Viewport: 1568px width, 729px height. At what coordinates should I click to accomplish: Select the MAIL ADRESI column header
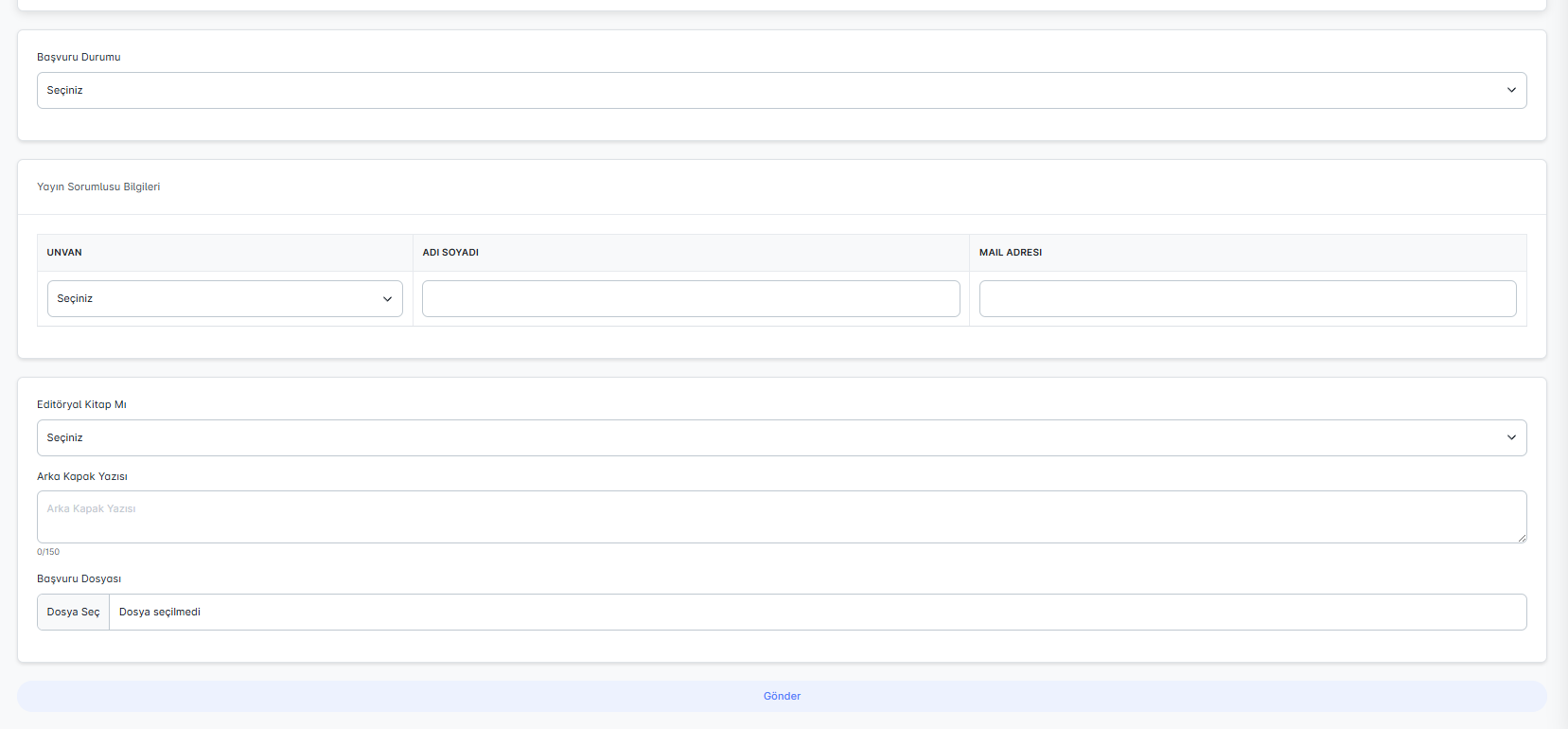tap(1011, 253)
